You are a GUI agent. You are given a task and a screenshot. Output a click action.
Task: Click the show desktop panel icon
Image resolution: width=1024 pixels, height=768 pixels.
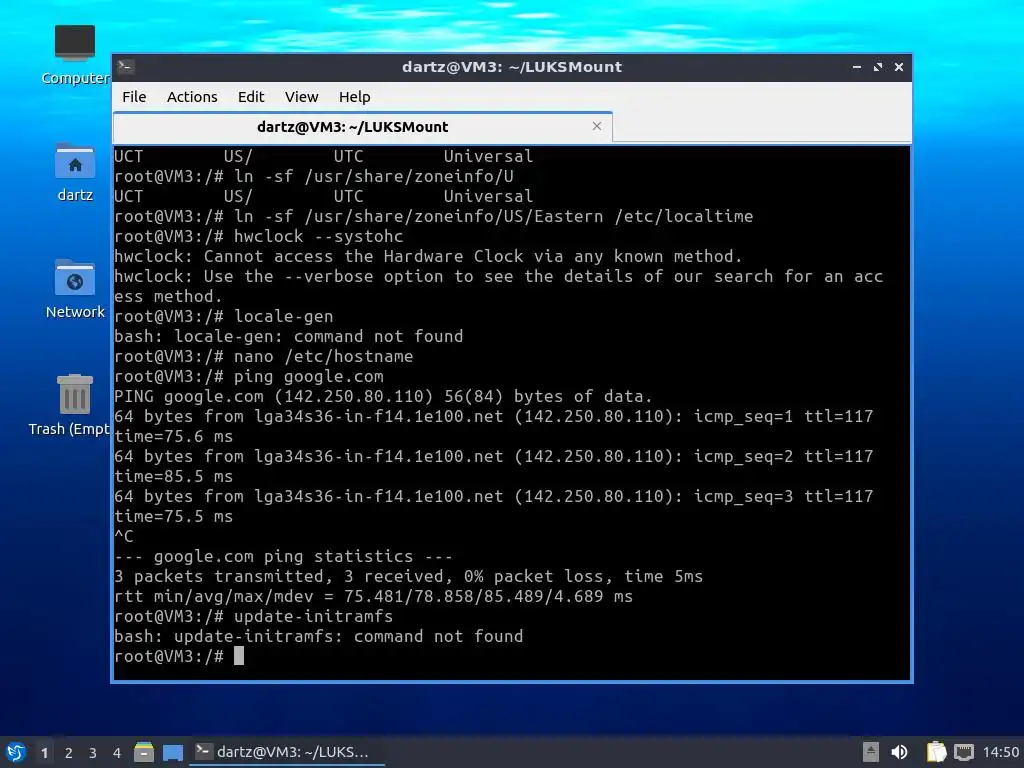pos(173,752)
